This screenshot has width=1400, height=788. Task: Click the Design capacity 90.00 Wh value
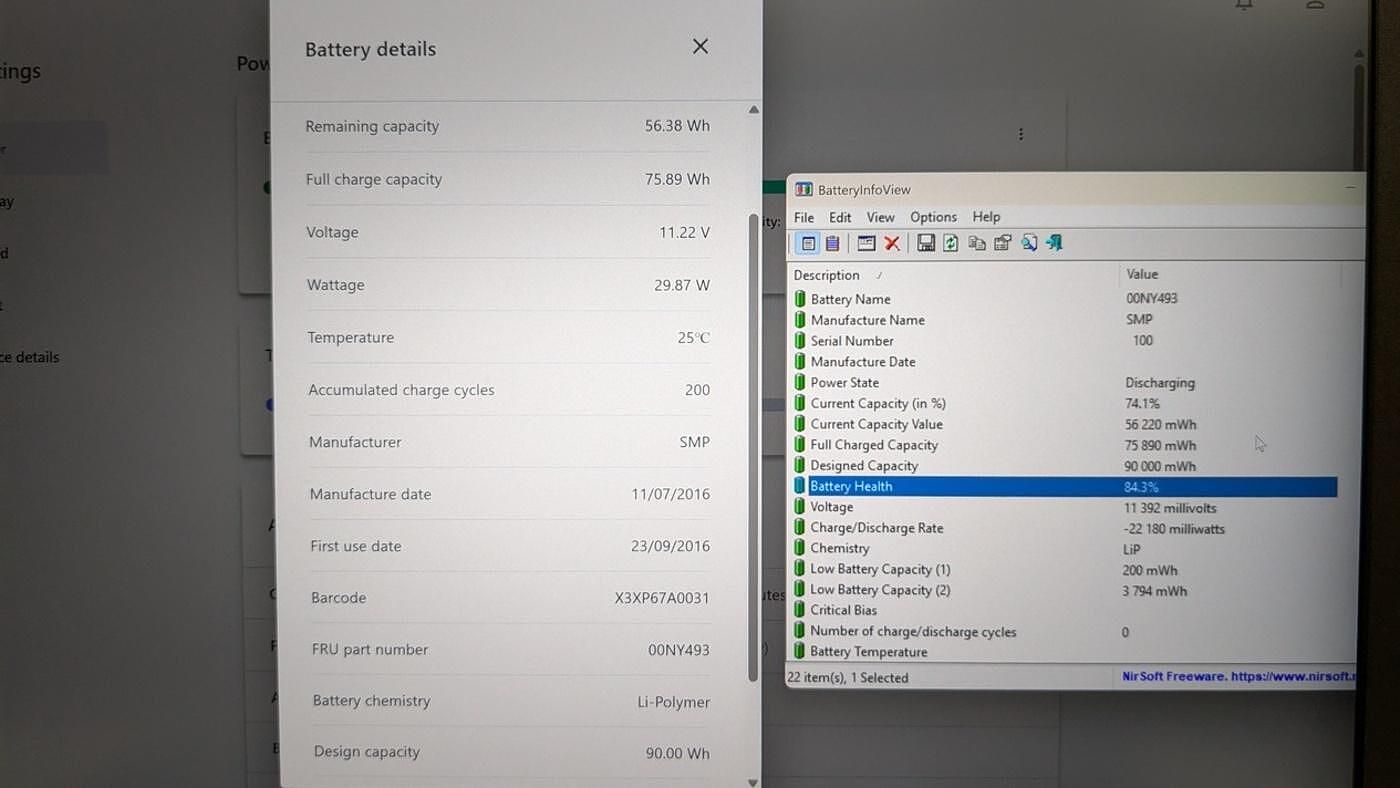point(677,753)
